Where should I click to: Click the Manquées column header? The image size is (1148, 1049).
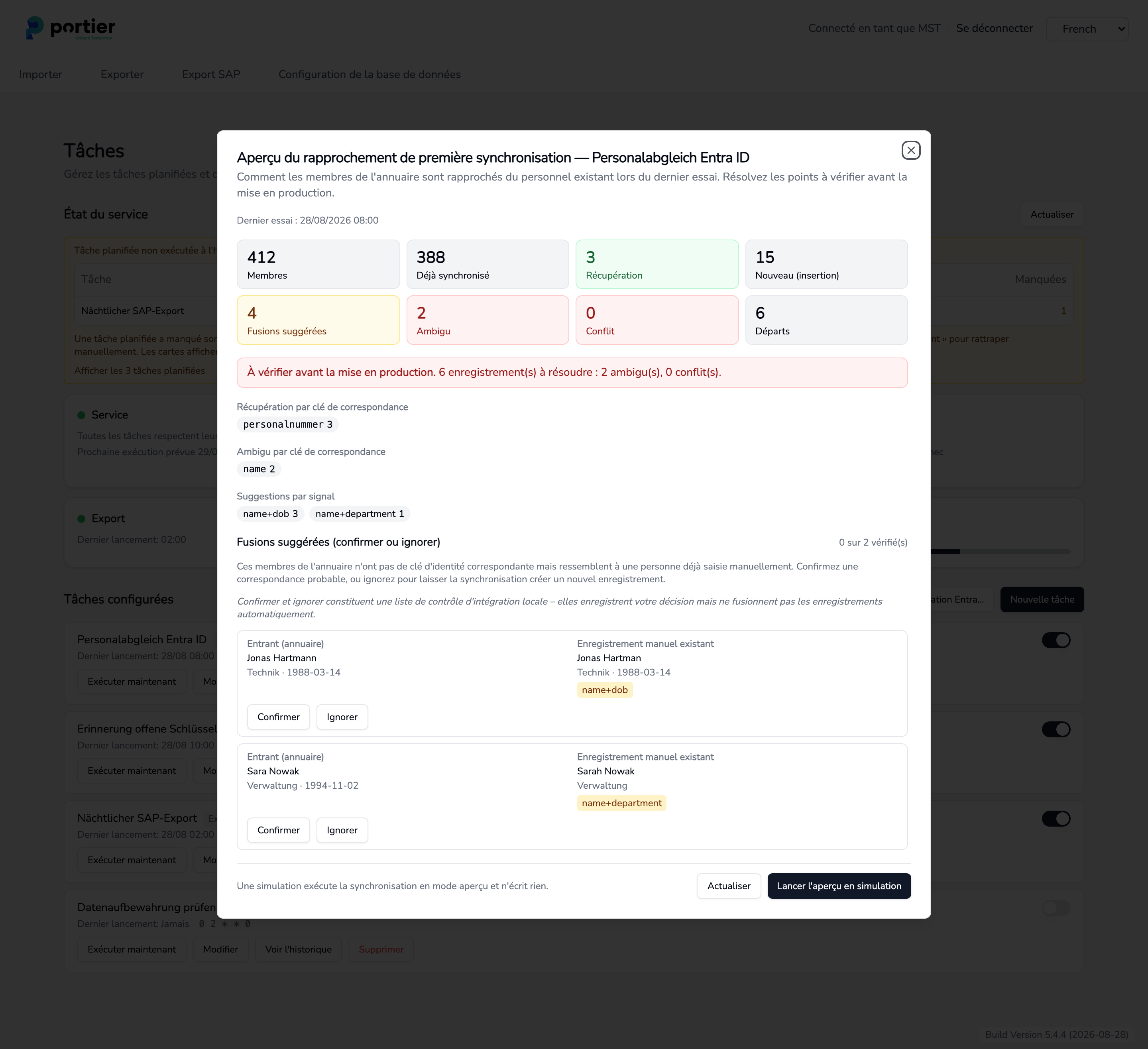pos(1040,280)
